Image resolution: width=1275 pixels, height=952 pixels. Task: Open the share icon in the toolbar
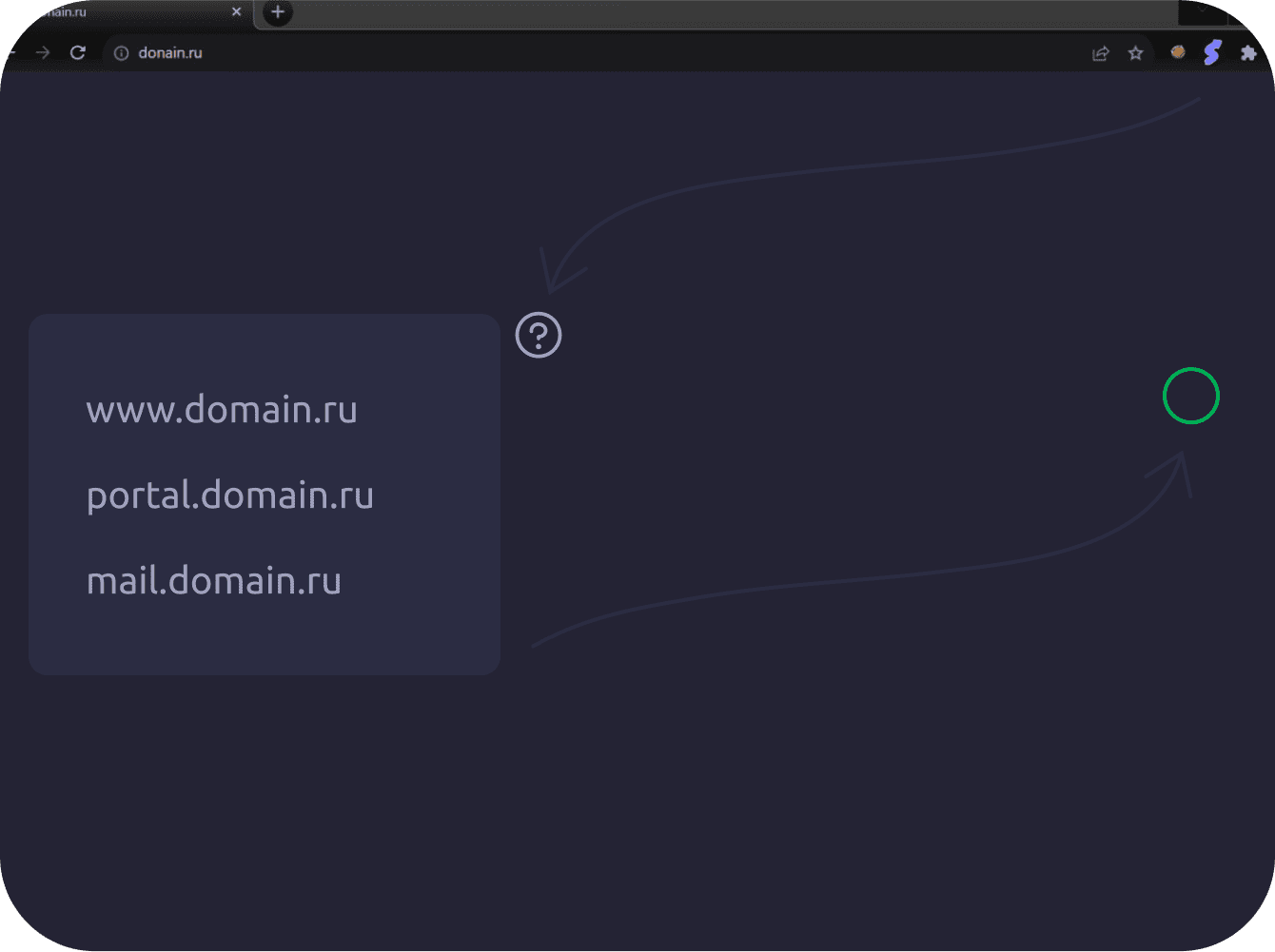click(x=1100, y=53)
